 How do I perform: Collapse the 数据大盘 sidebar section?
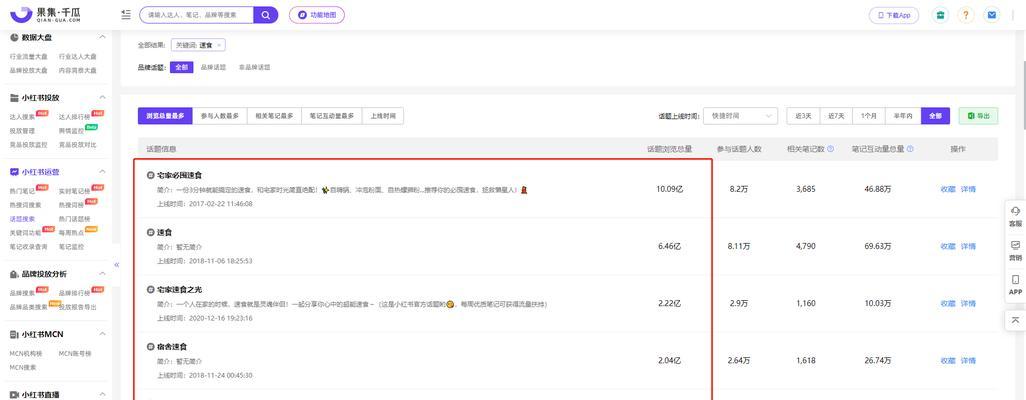(x=102, y=38)
